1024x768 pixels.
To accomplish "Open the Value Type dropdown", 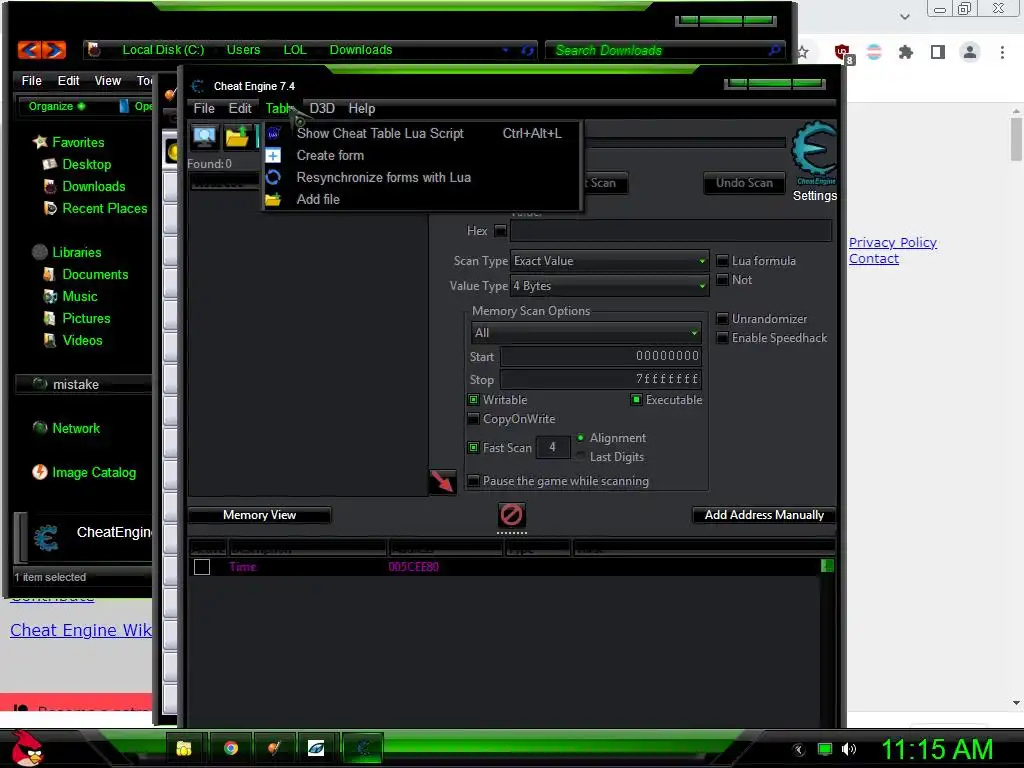I will point(609,286).
